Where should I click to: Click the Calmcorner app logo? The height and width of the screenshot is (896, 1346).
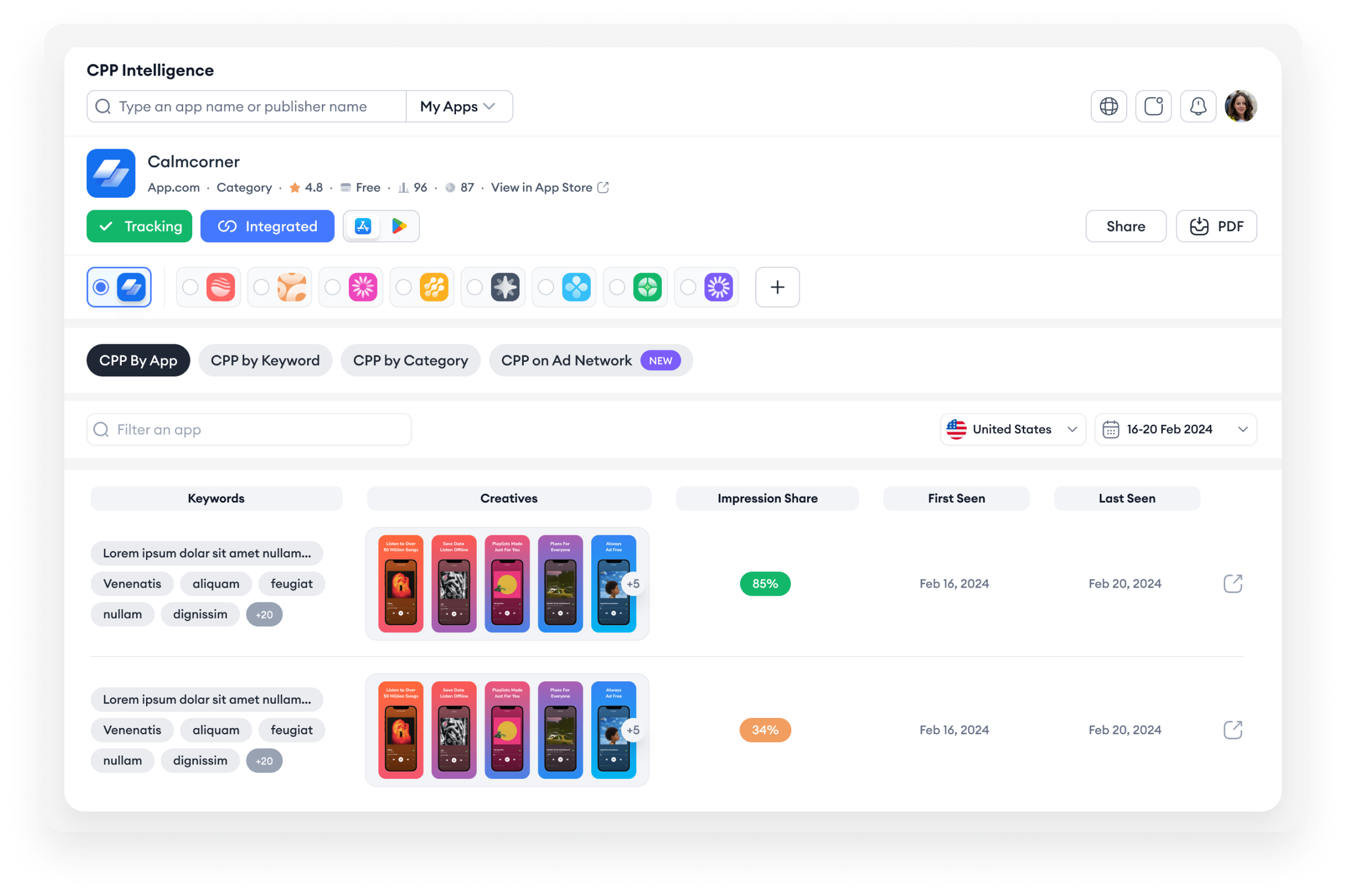[111, 173]
